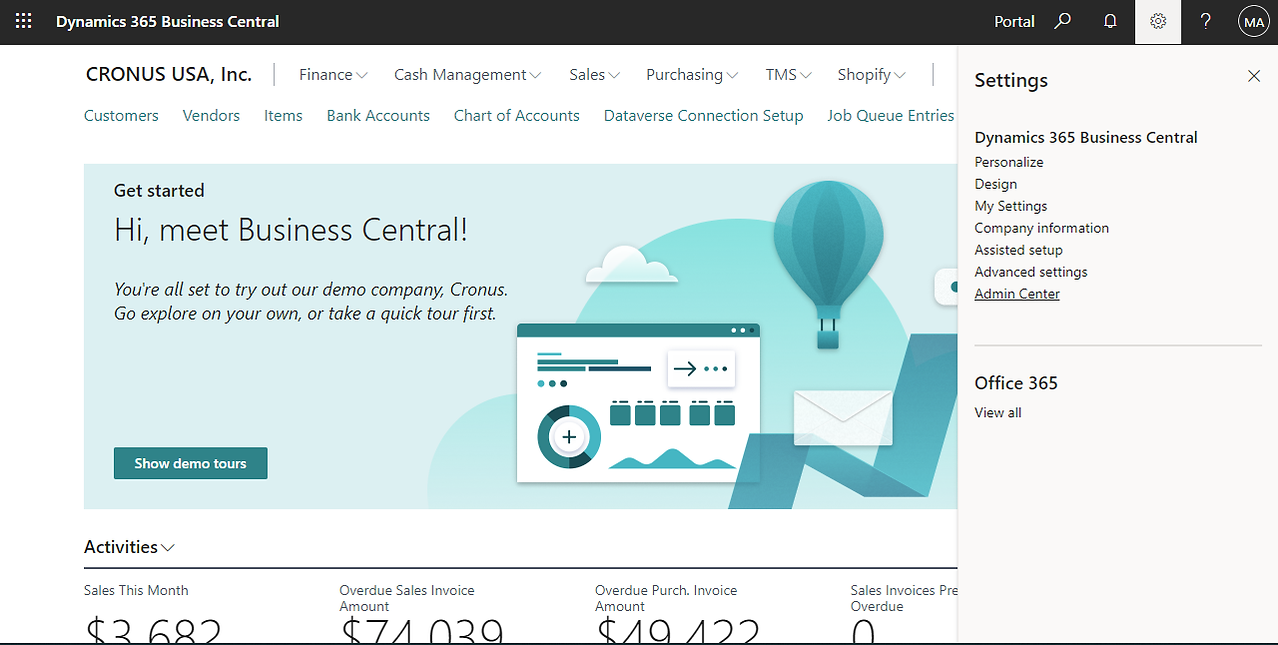Click the search magnifier icon
This screenshot has width=1278, height=645.
[x=1063, y=21]
